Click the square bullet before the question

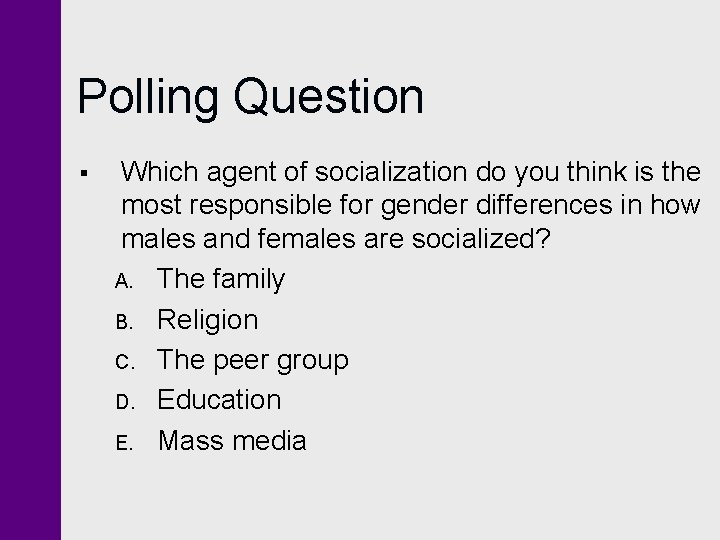tap(84, 173)
